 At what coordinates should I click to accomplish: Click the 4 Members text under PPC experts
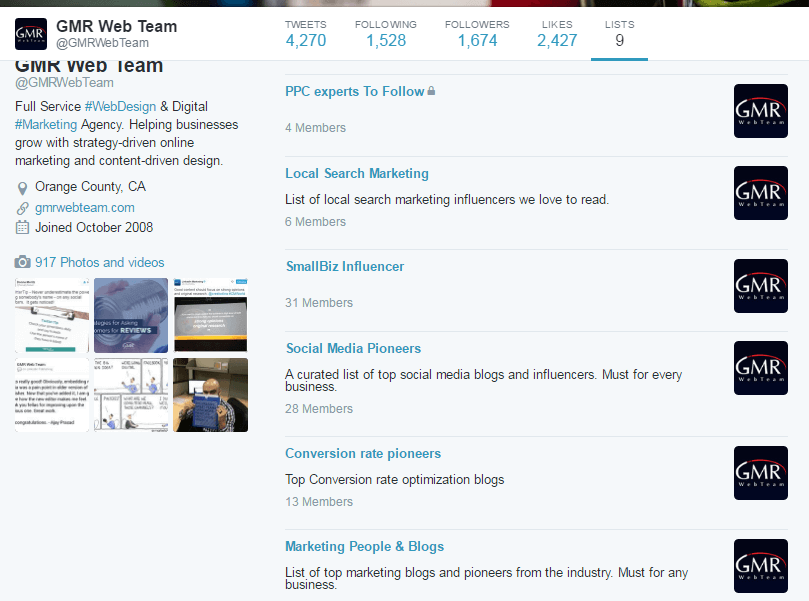[x=315, y=127]
